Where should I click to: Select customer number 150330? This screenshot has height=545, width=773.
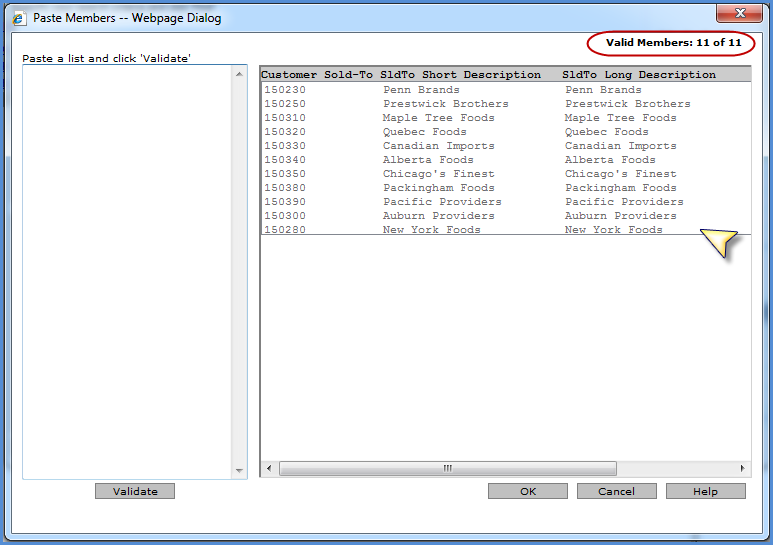[x=285, y=146]
